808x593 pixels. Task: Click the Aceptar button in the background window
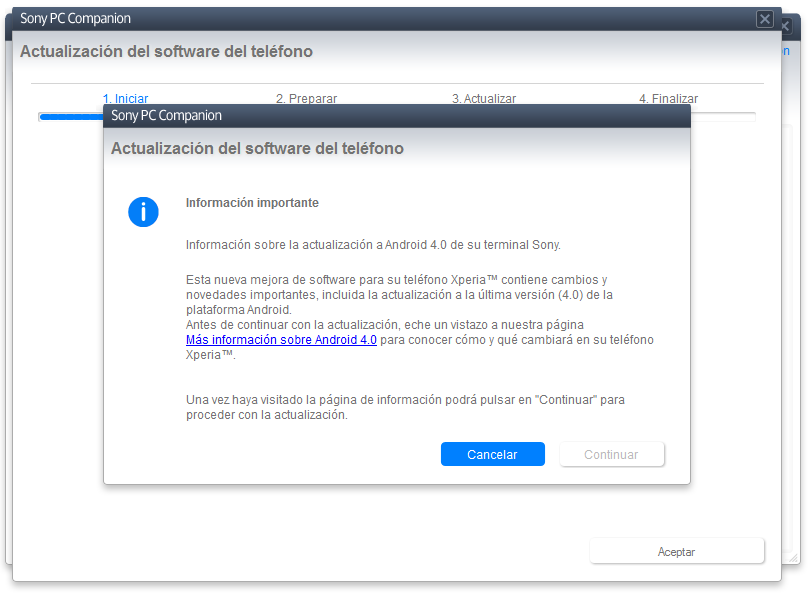677,551
